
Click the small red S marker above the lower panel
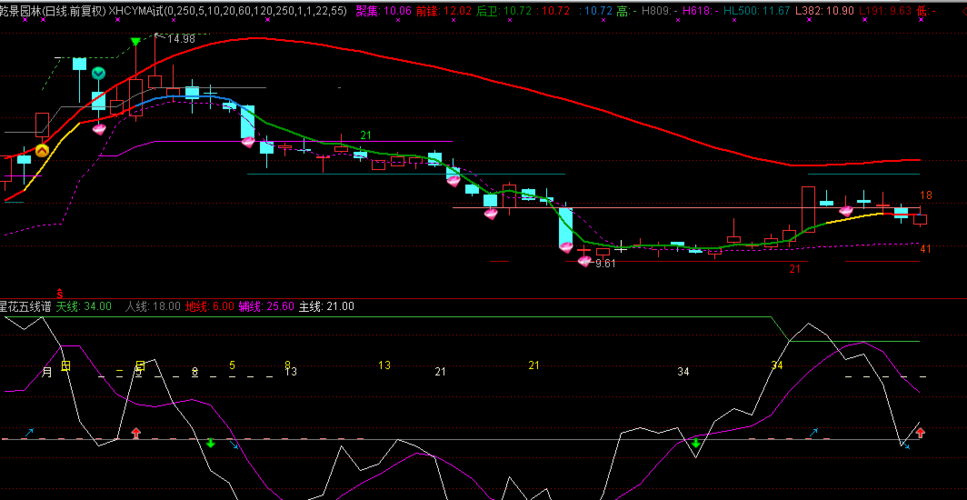click(60, 292)
